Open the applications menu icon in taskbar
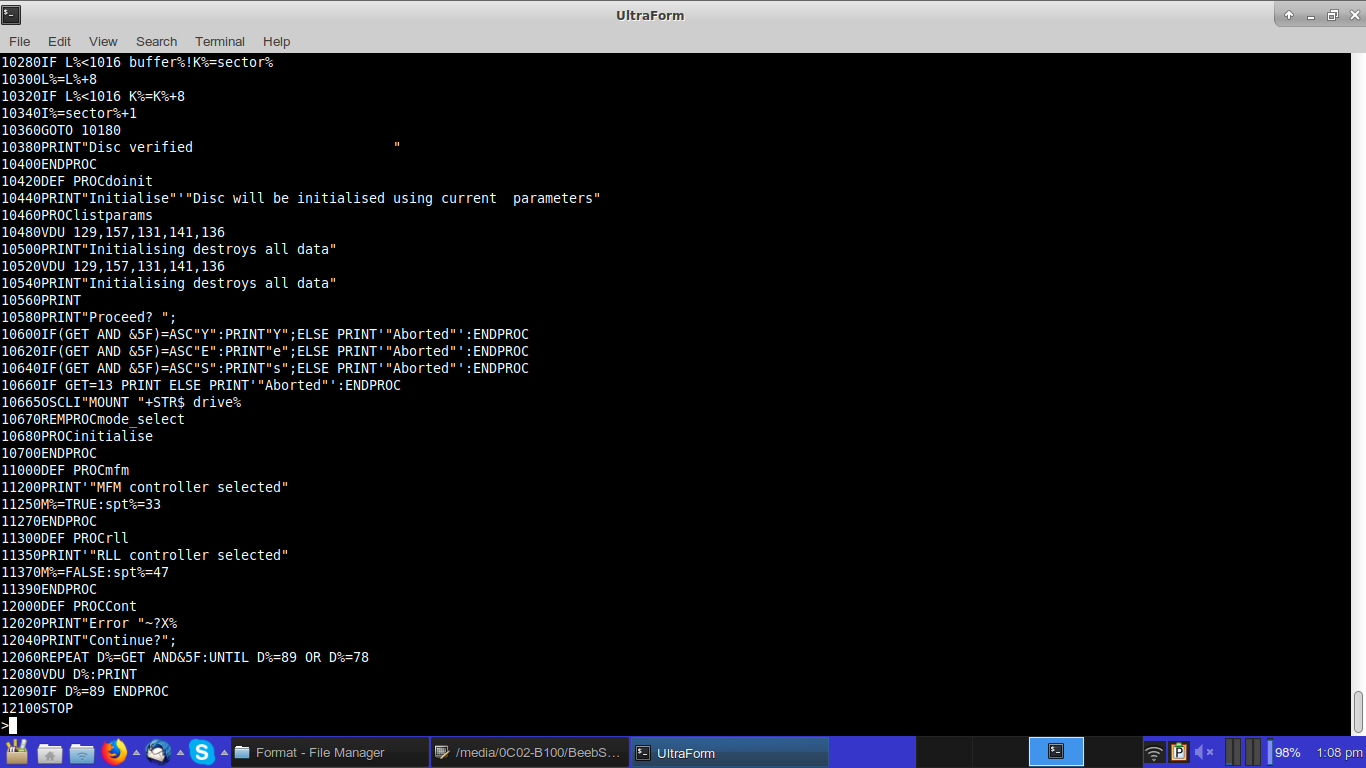Viewport: 1366px width, 768px height. [17, 752]
